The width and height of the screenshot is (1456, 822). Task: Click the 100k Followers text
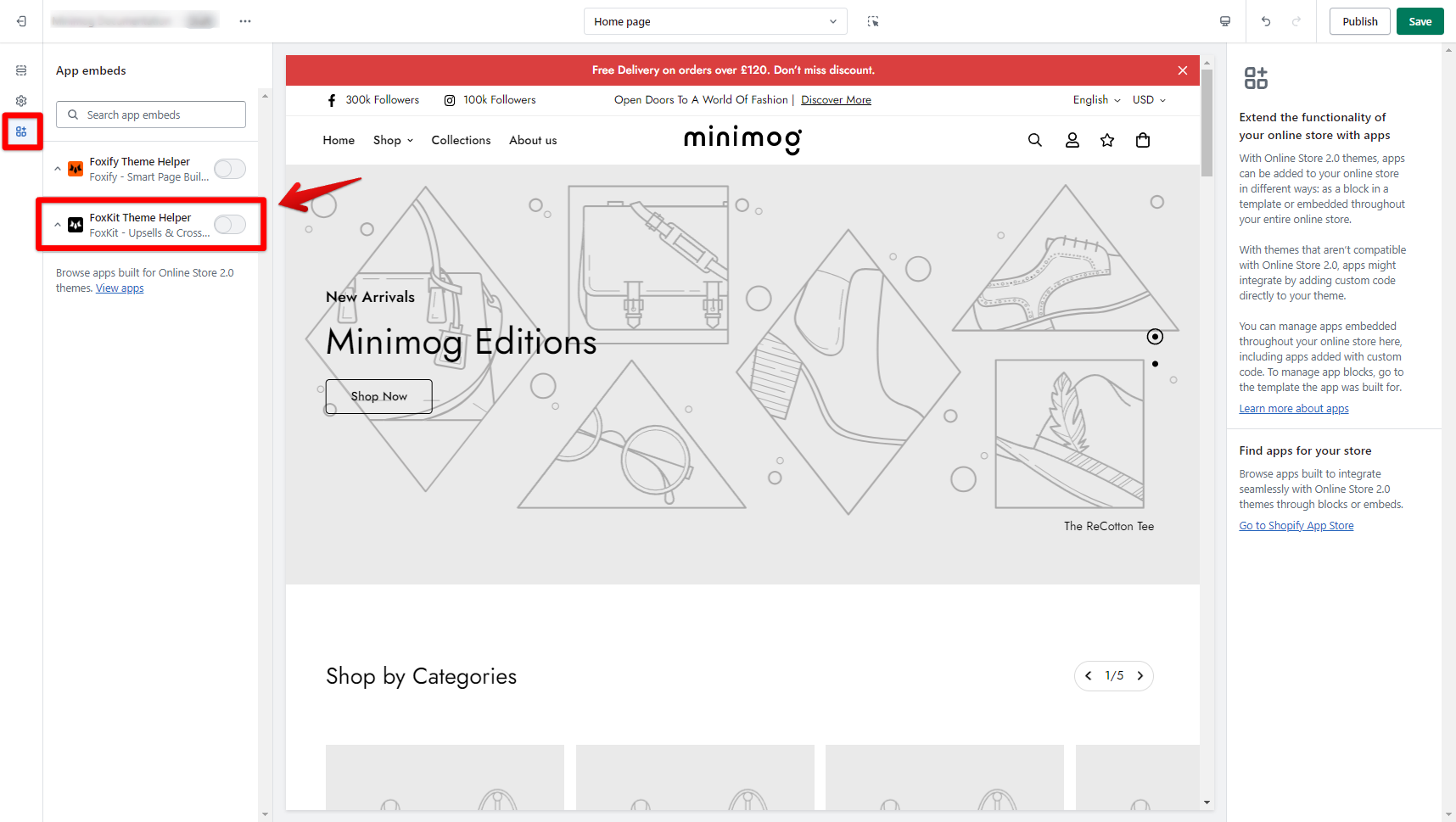[500, 100]
